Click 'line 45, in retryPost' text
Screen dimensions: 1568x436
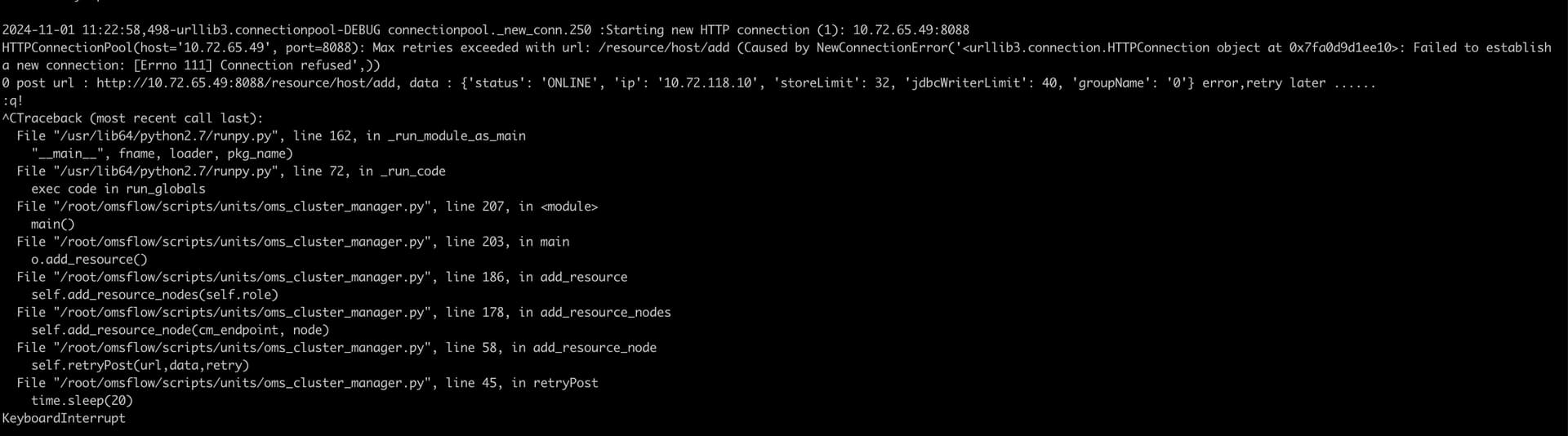522,383
